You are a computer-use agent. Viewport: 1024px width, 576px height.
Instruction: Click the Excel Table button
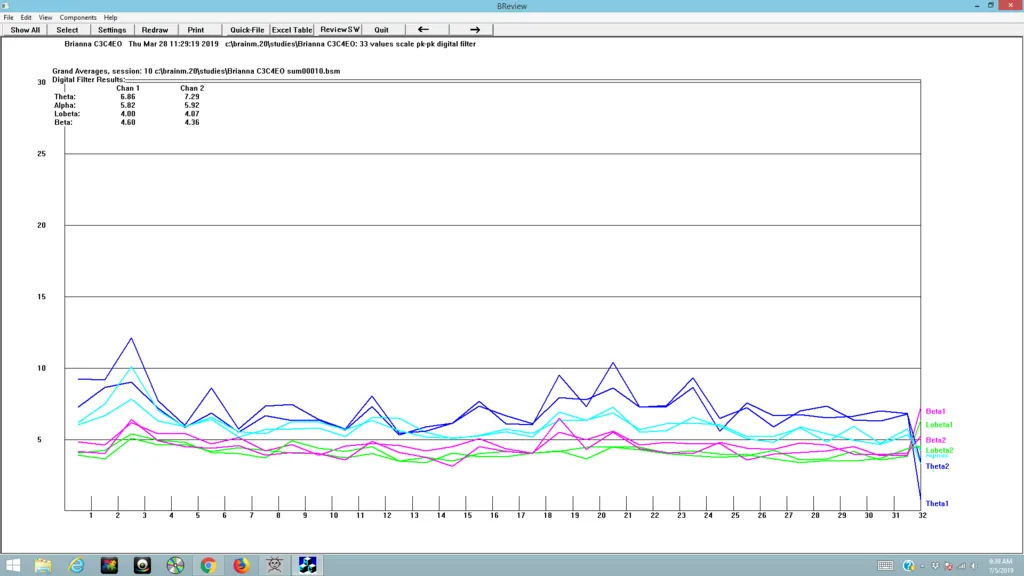coord(292,30)
